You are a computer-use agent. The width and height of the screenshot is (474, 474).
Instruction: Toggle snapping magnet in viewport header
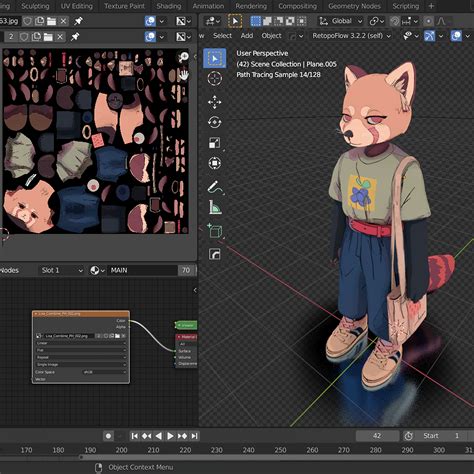[x=395, y=21]
